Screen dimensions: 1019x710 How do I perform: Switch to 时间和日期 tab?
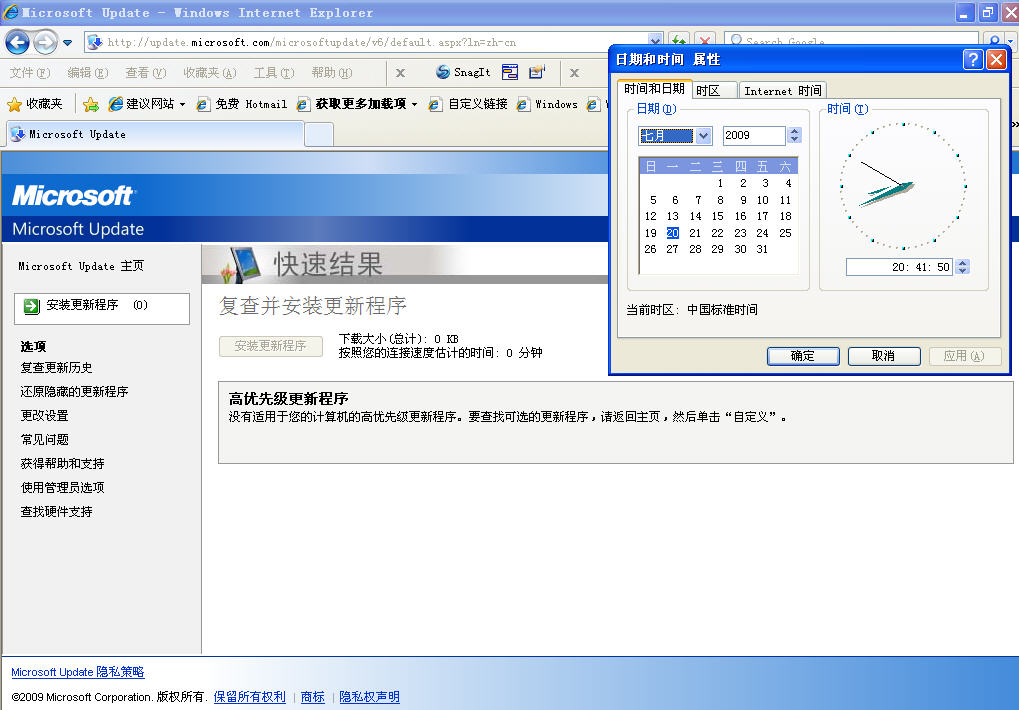click(x=654, y=89)
